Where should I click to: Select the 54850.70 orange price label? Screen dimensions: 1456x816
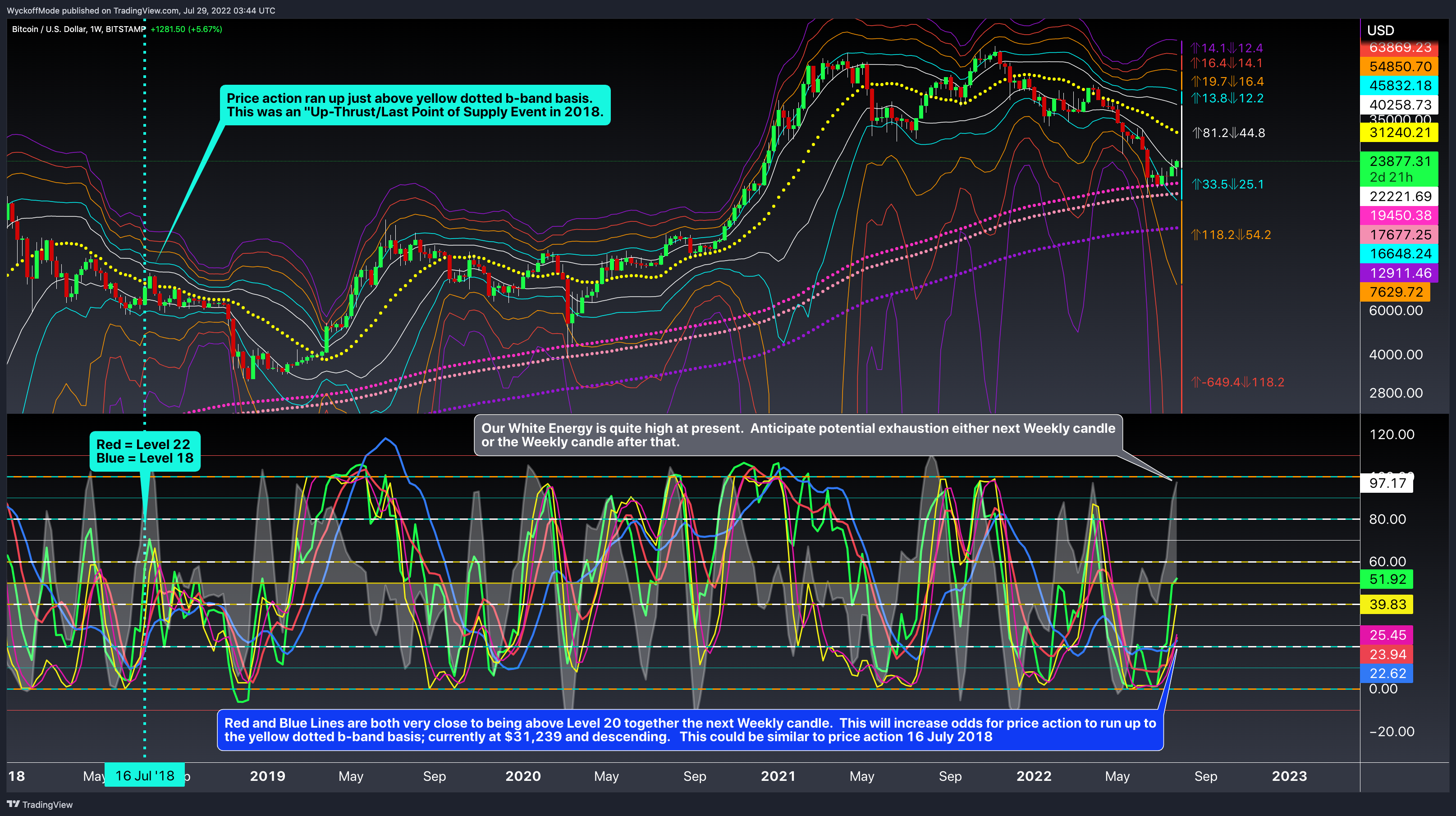[x=1399, y=67]
